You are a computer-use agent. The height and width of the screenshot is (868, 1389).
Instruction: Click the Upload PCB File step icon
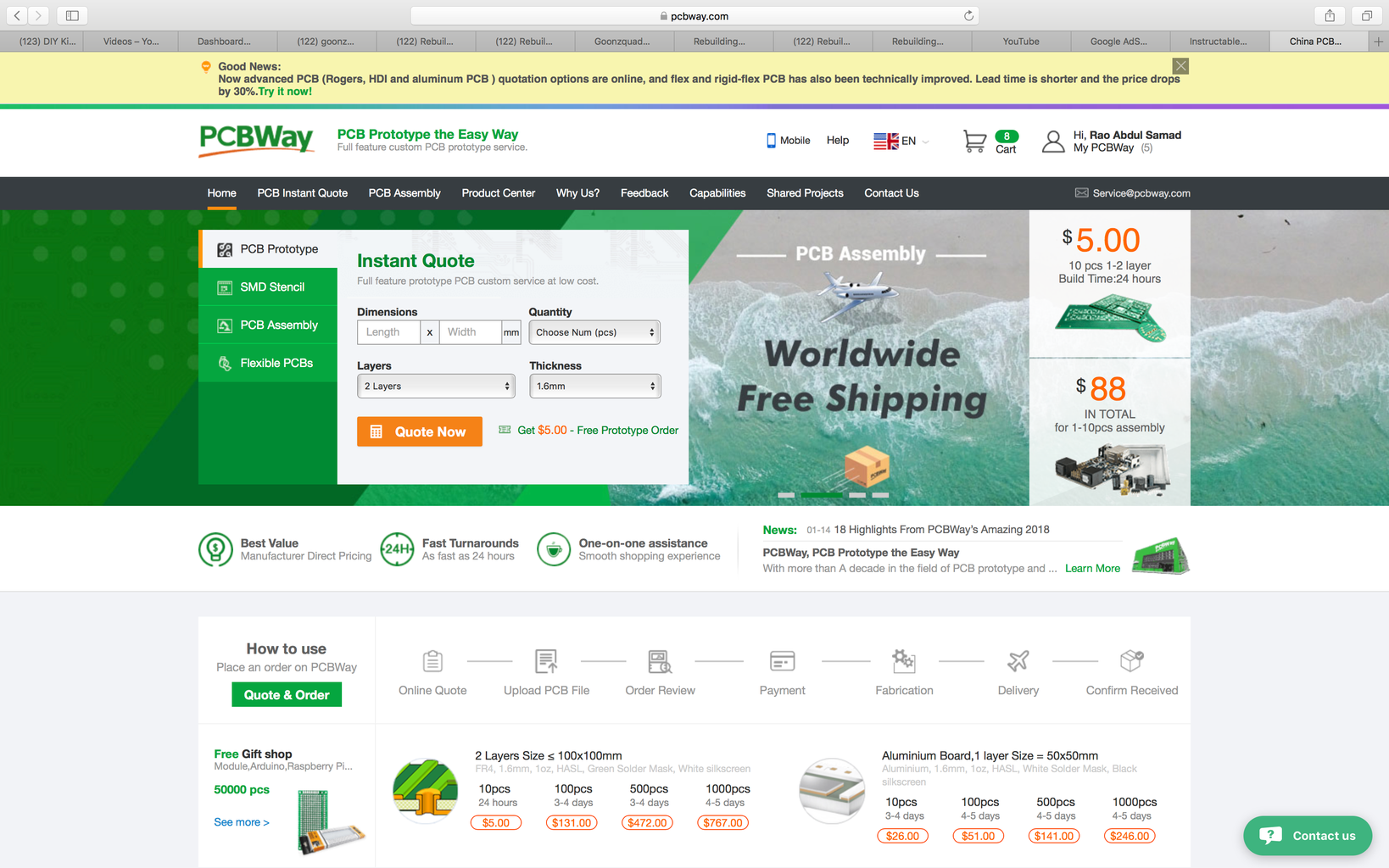pos(546,660)
